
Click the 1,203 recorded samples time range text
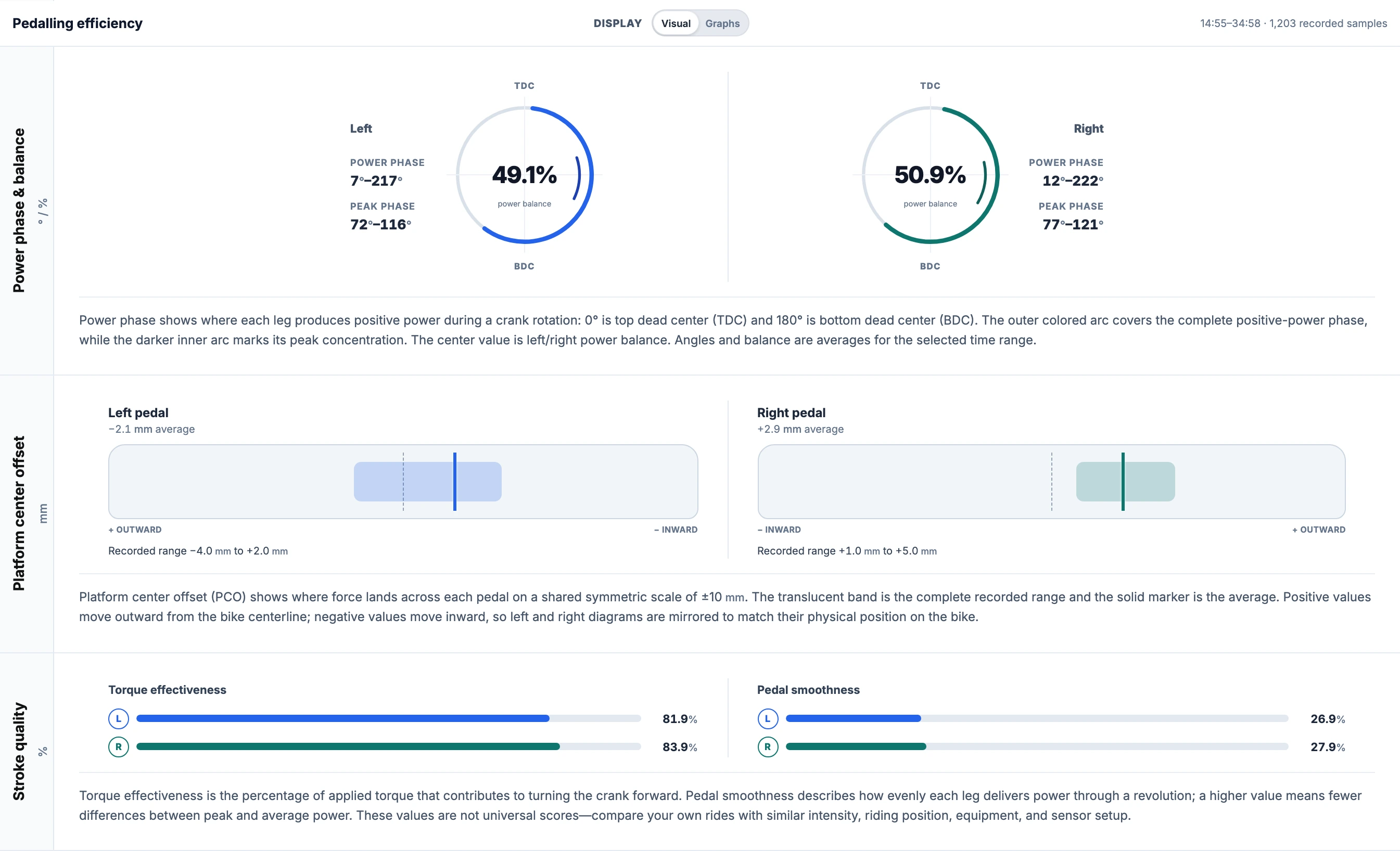1293,23
